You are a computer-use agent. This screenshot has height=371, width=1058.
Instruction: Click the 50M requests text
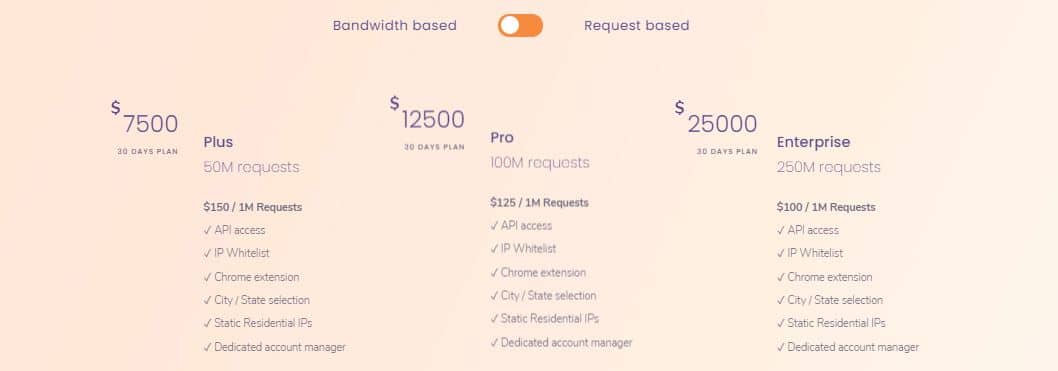[x=251, y=167]
